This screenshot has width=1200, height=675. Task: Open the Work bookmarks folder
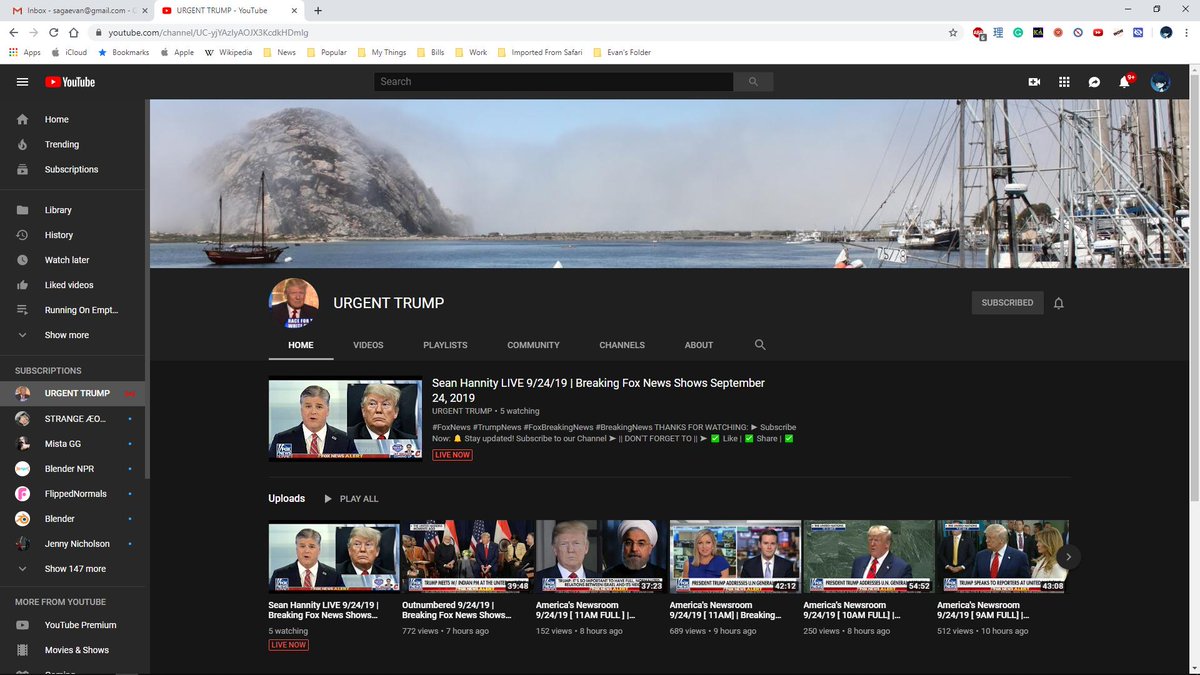pyautogui.click(x=471, y=52)
